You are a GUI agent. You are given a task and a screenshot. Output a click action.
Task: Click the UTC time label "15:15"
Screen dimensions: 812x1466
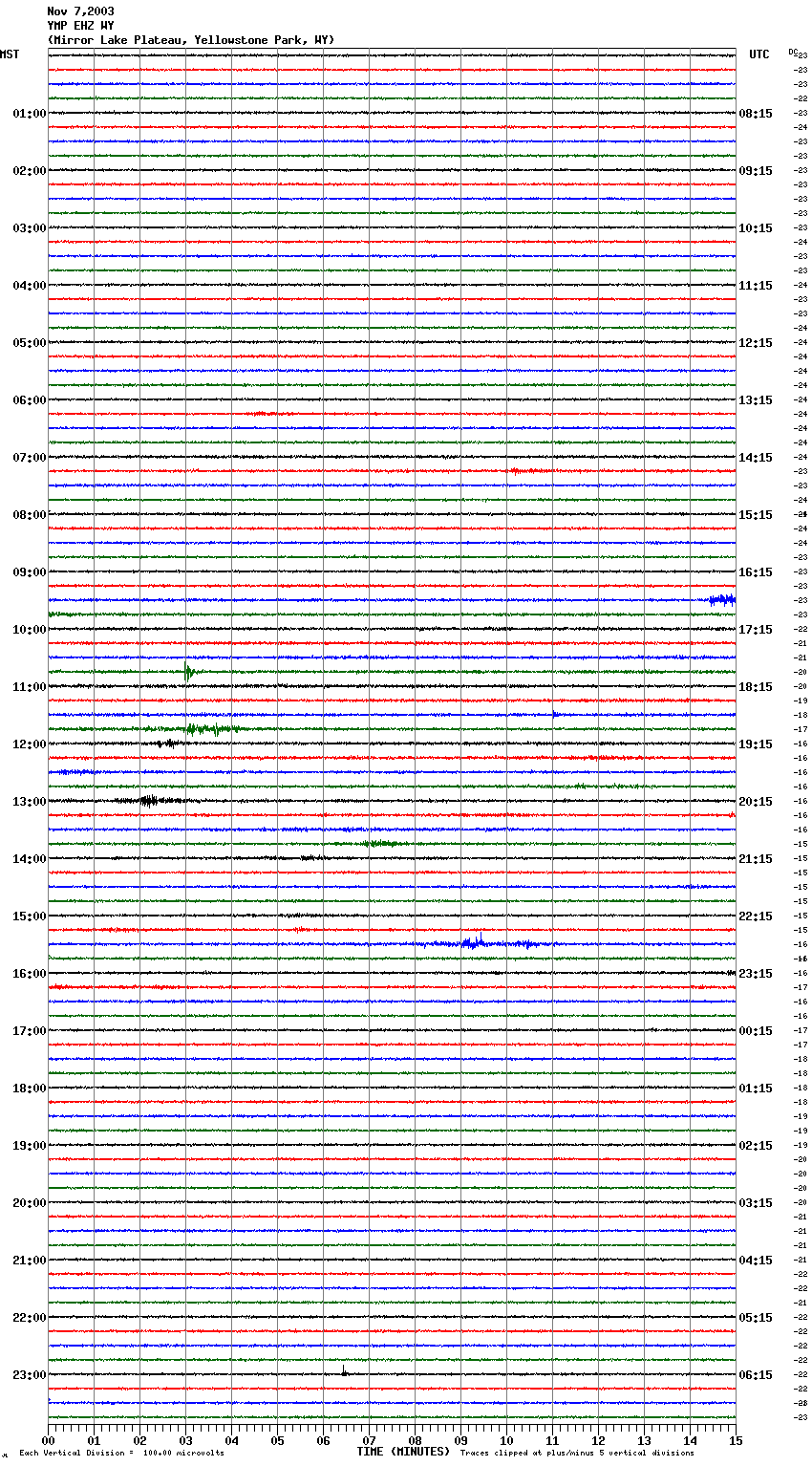(x=756, y=515)
